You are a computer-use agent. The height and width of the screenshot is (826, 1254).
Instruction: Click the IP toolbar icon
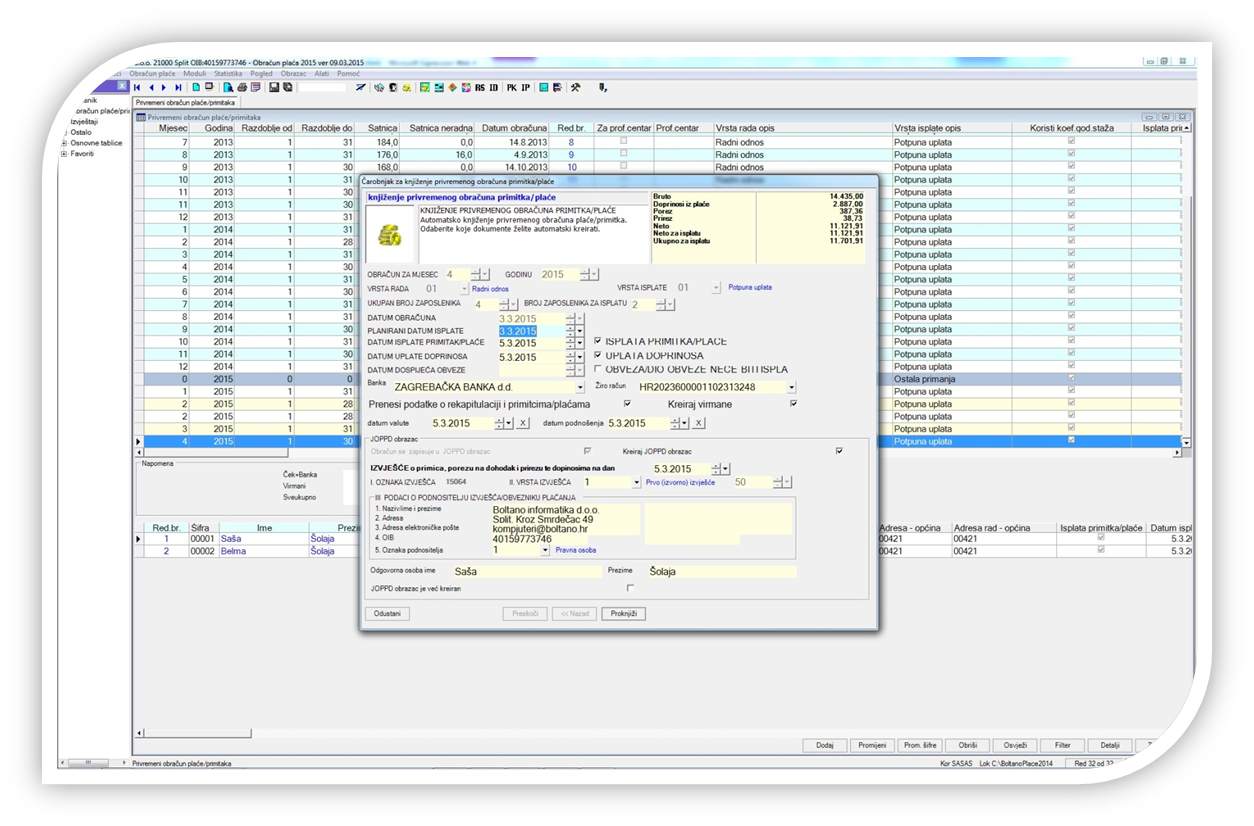tap(526, 88)
